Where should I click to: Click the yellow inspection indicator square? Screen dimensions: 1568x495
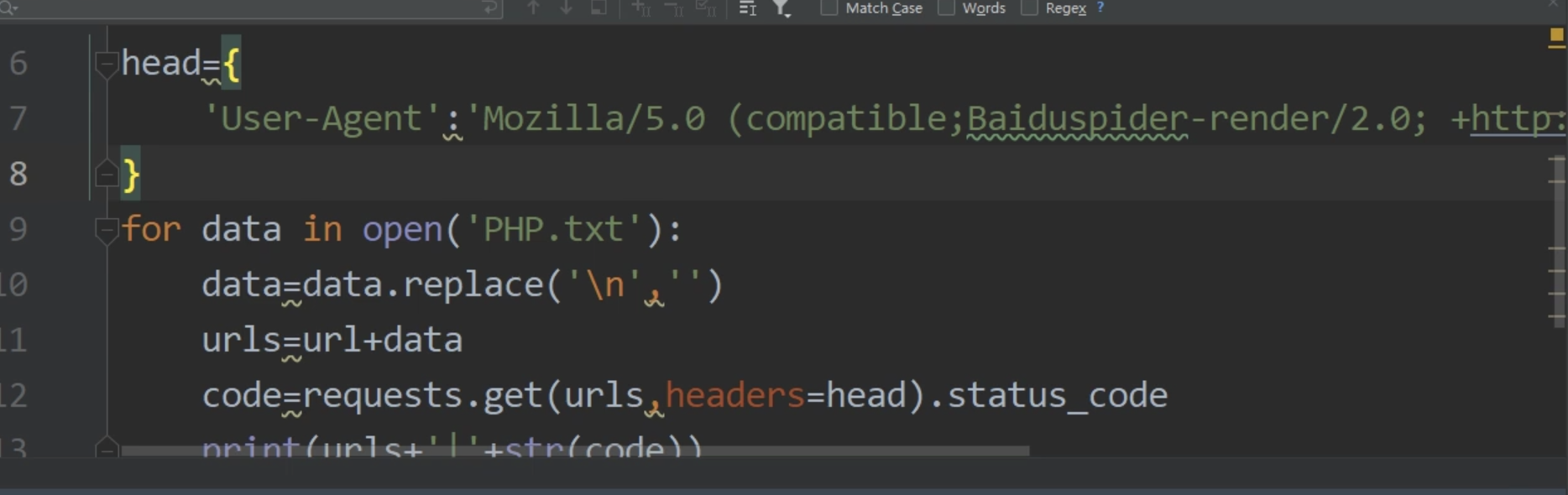tap(1555, 36)
